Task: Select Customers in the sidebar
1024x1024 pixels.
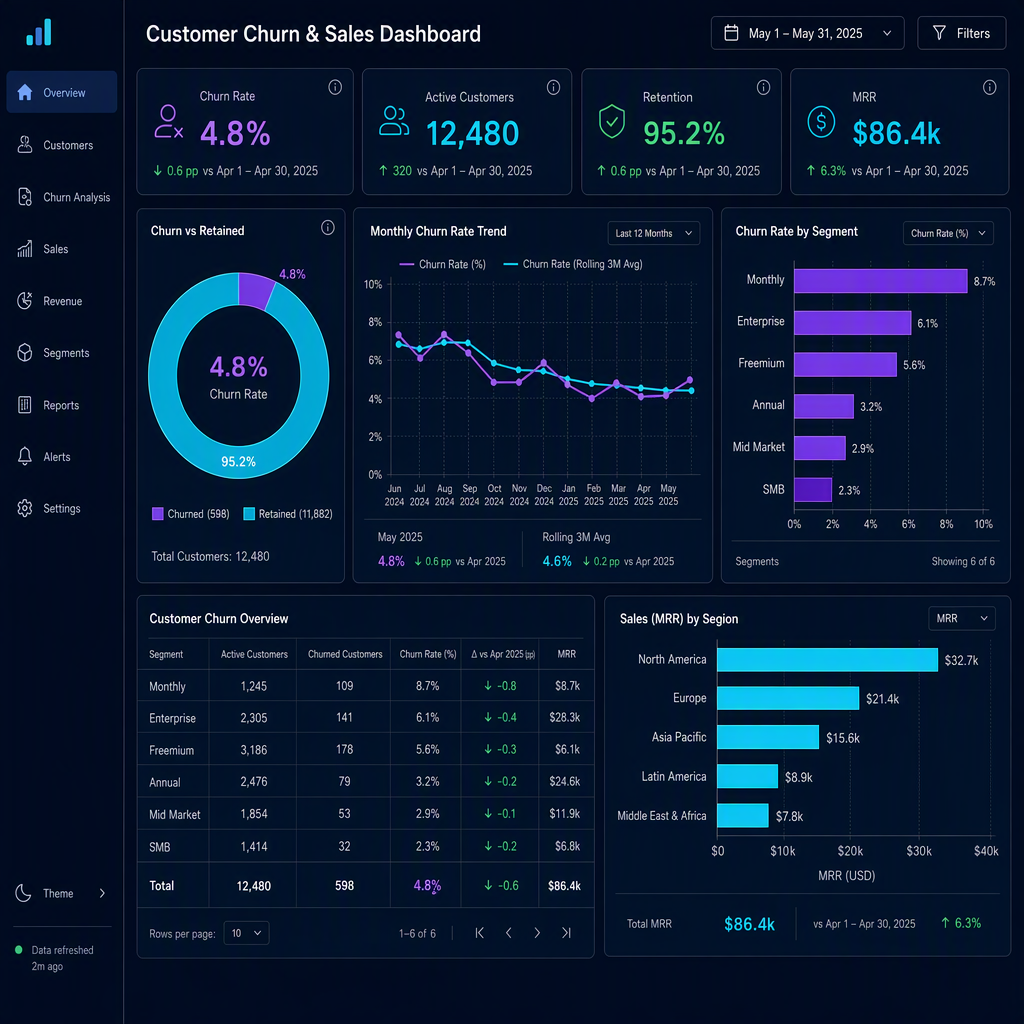Action: click(62, 145)
